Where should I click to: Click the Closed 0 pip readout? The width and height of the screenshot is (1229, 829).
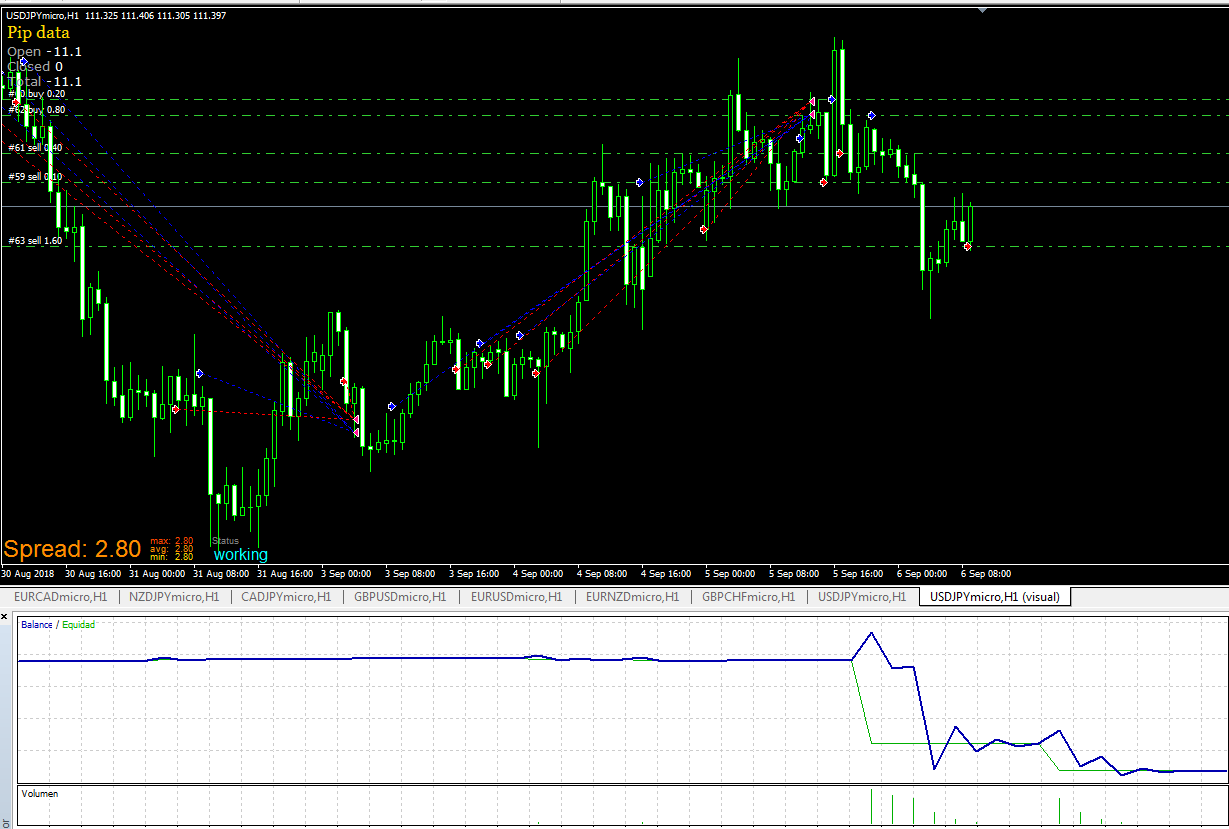click(x=35, y=67)
